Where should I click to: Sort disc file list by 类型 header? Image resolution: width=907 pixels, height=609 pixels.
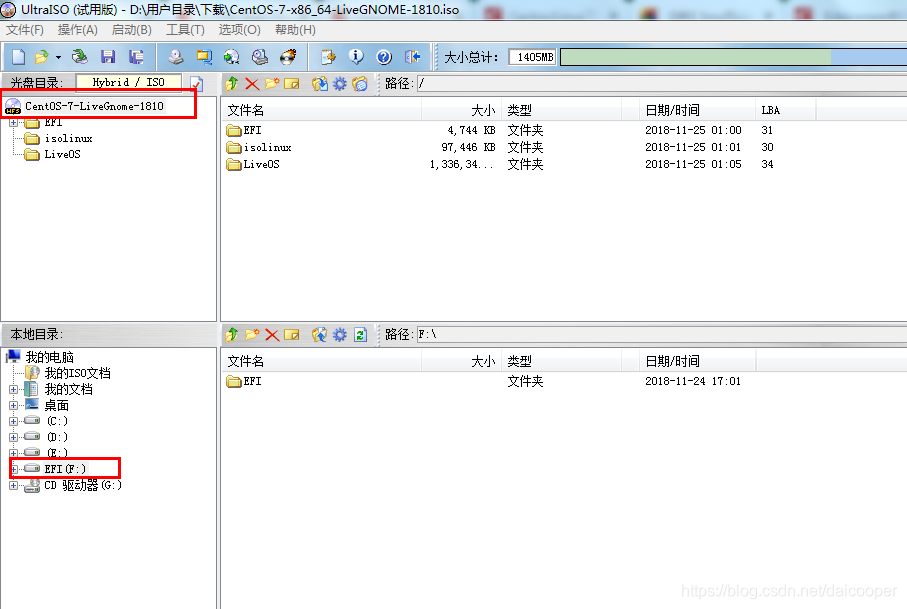pos(561,110)
